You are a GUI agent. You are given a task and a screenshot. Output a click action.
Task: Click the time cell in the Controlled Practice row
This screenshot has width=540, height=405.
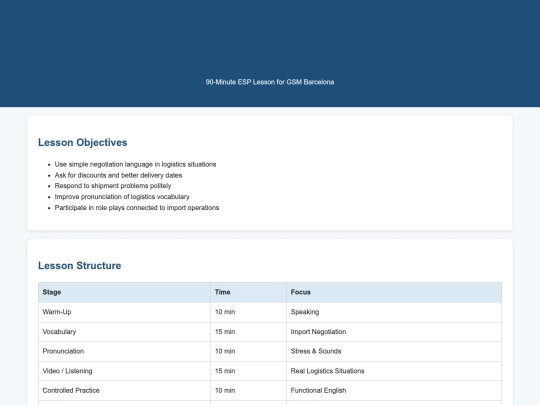click(248, 391)
